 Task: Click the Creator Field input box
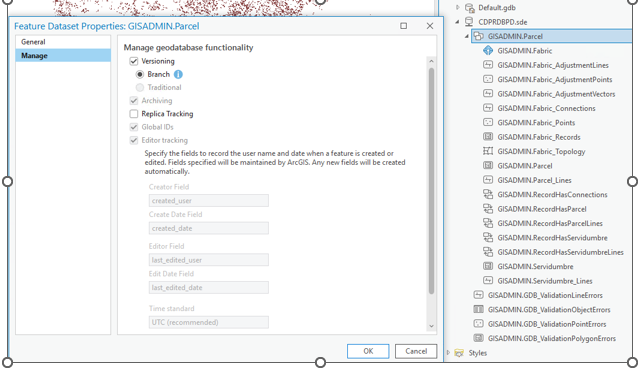[208, 201]
